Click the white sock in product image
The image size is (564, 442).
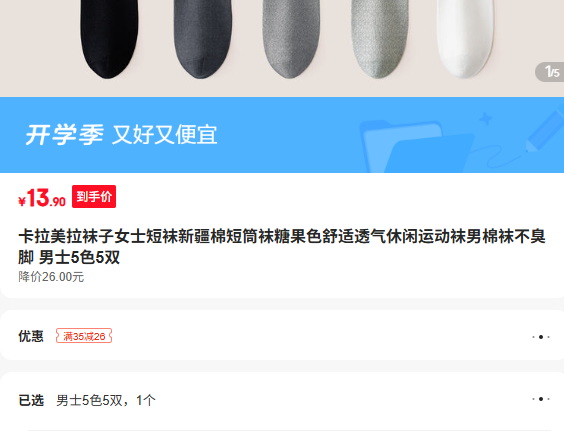pyautogui.click(x=465, y=38)
